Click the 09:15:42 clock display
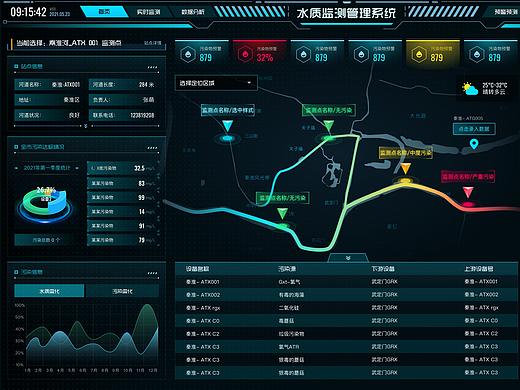Viewport: 520px width, 390px height. (x=28, y=12)
